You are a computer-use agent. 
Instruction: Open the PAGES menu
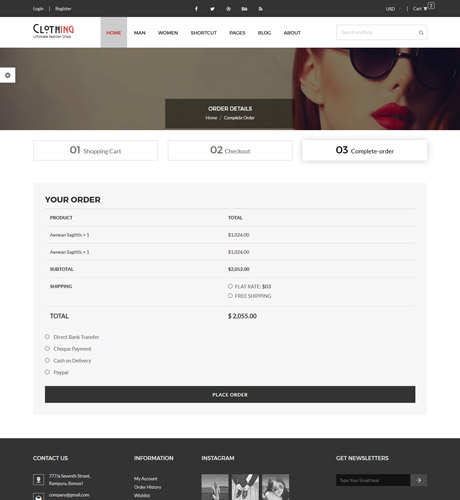(237, 33)
